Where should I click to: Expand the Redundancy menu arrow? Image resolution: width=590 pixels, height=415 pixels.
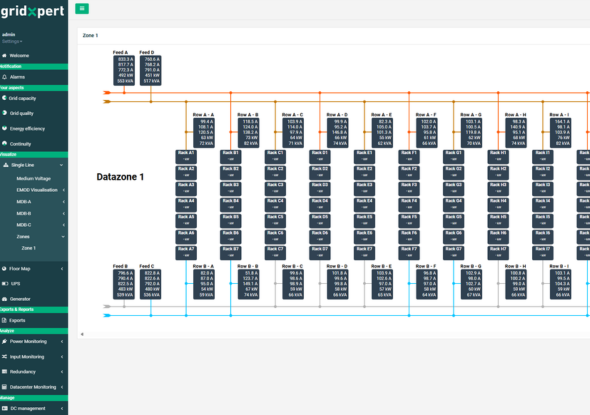coord(62,371)
